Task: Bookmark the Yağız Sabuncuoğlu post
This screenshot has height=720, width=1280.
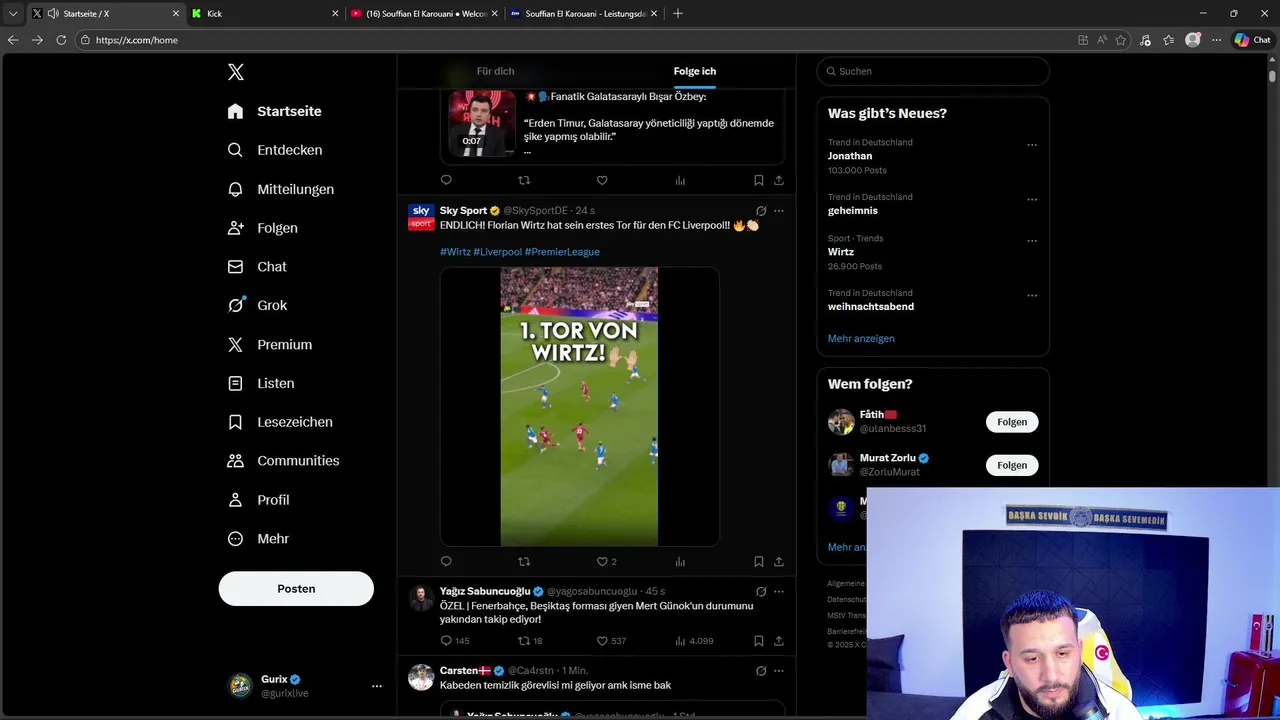Action: point(758,641)
